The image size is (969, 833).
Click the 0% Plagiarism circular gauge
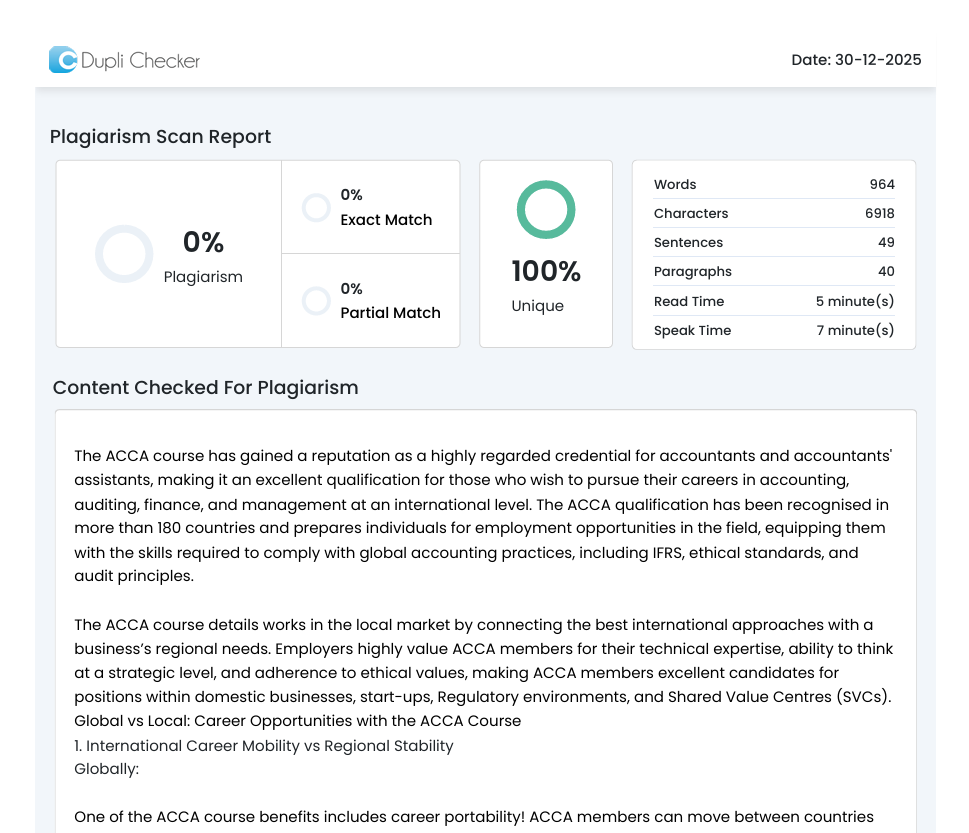coord(124,254)
